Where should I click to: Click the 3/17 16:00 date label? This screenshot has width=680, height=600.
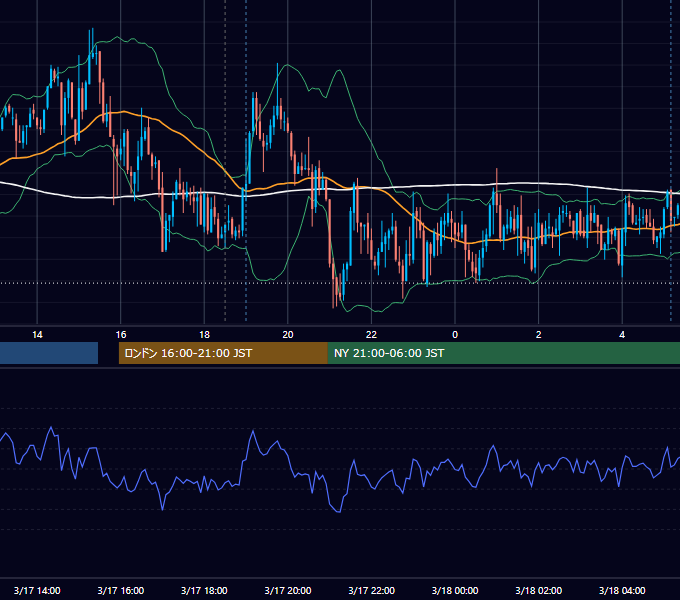coord(121,590)
